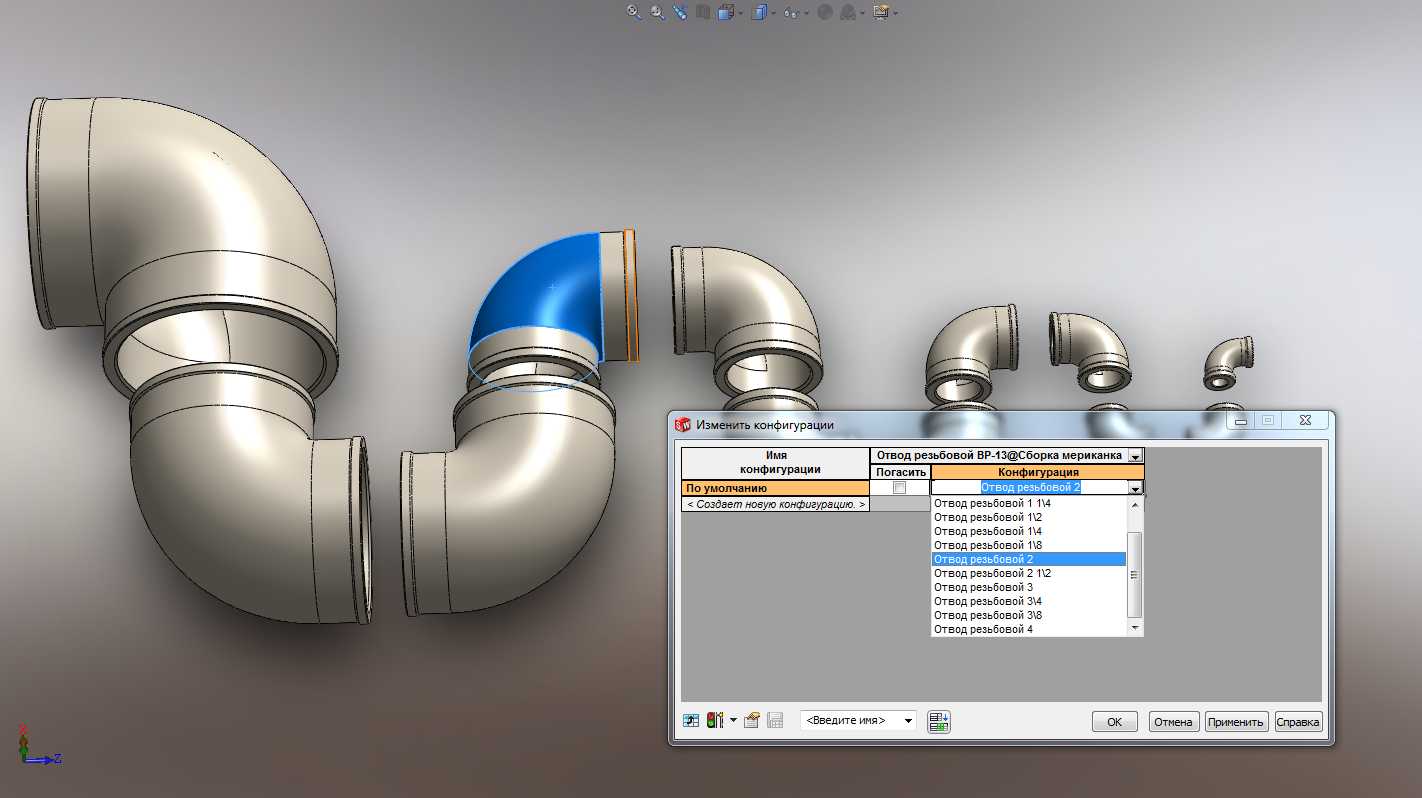Click the Hide/Show Items glasses icon

791,12
